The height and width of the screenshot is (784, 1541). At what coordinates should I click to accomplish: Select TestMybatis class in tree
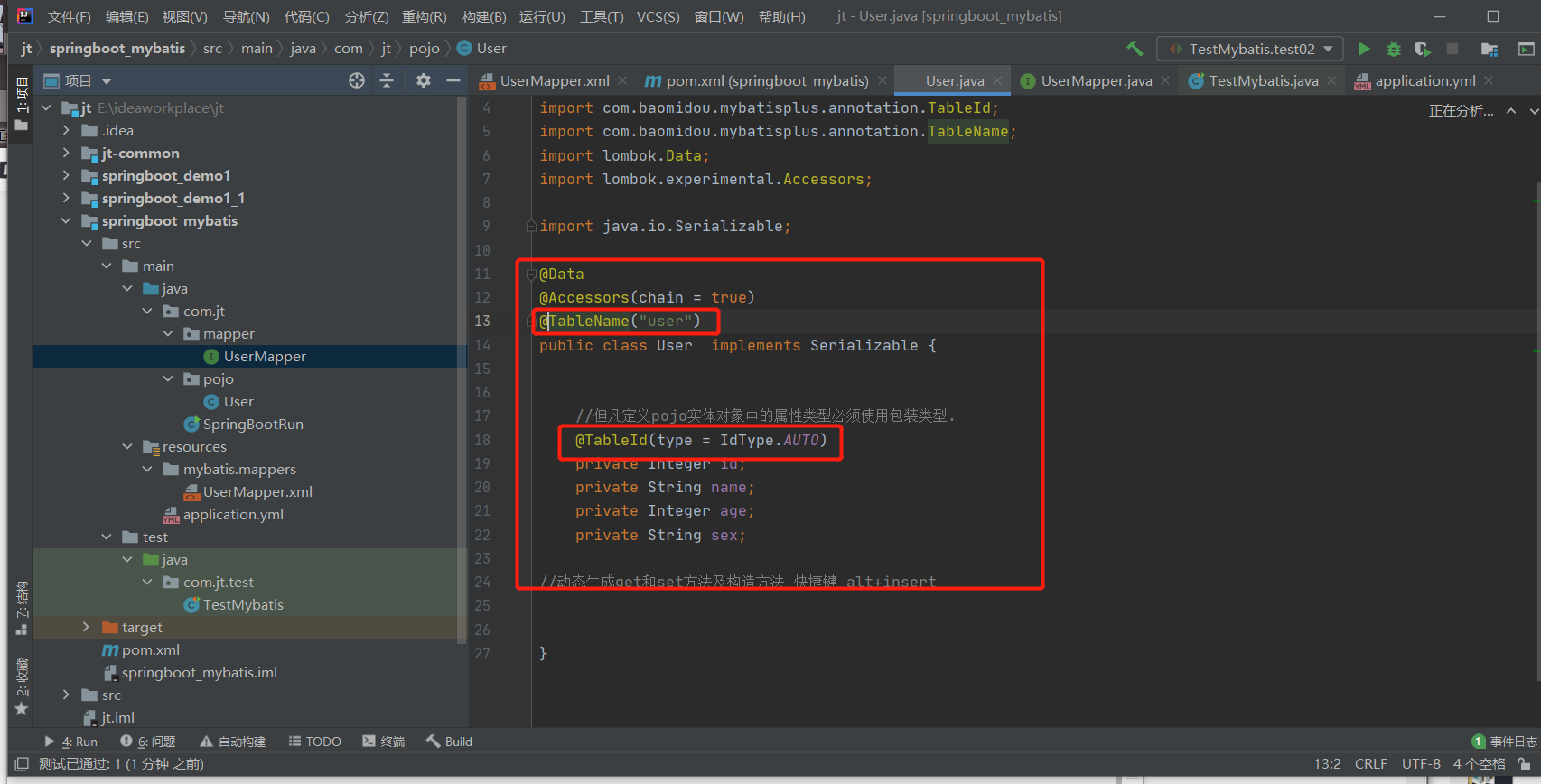pos(243,604)
